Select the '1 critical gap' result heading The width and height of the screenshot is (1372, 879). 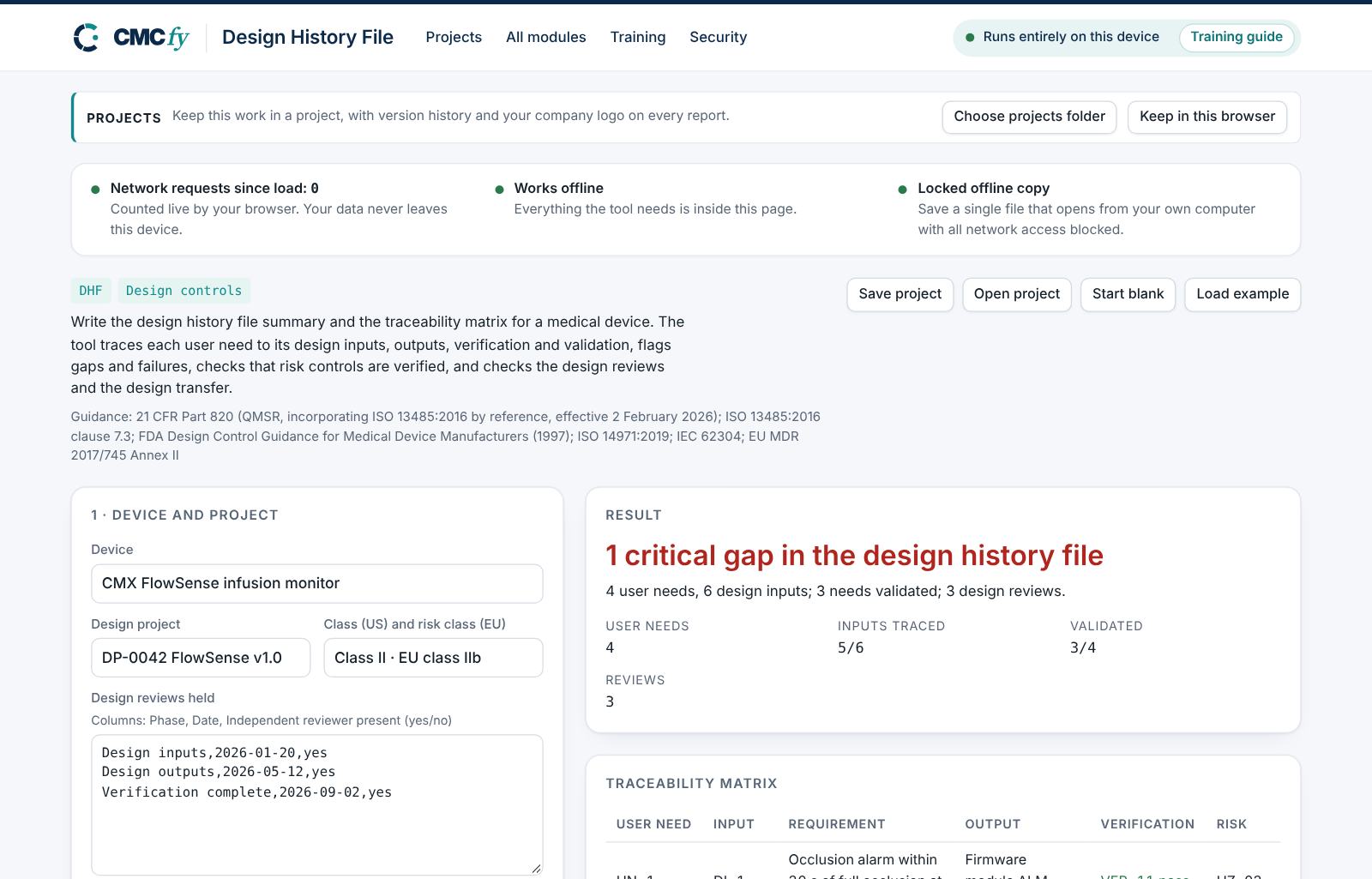[854, 556]
